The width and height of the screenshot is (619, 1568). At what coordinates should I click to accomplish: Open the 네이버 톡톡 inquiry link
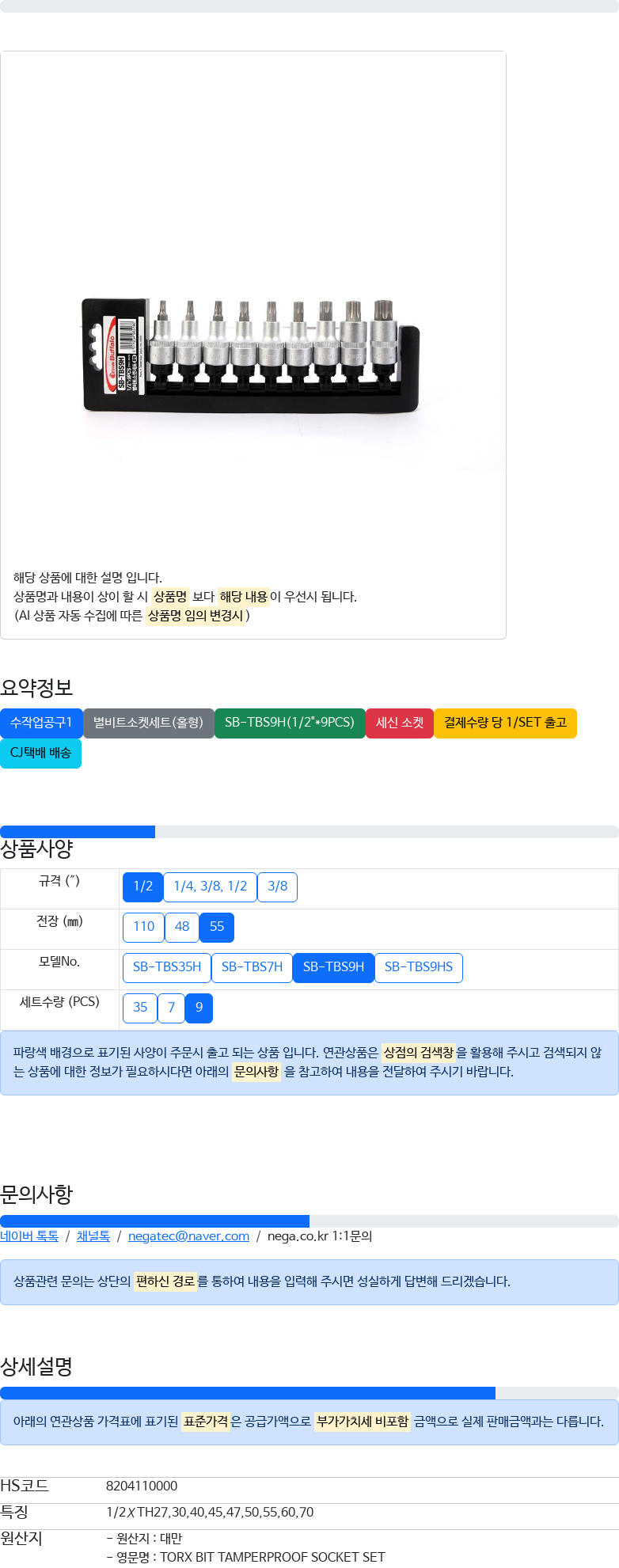click(29, 1236)
